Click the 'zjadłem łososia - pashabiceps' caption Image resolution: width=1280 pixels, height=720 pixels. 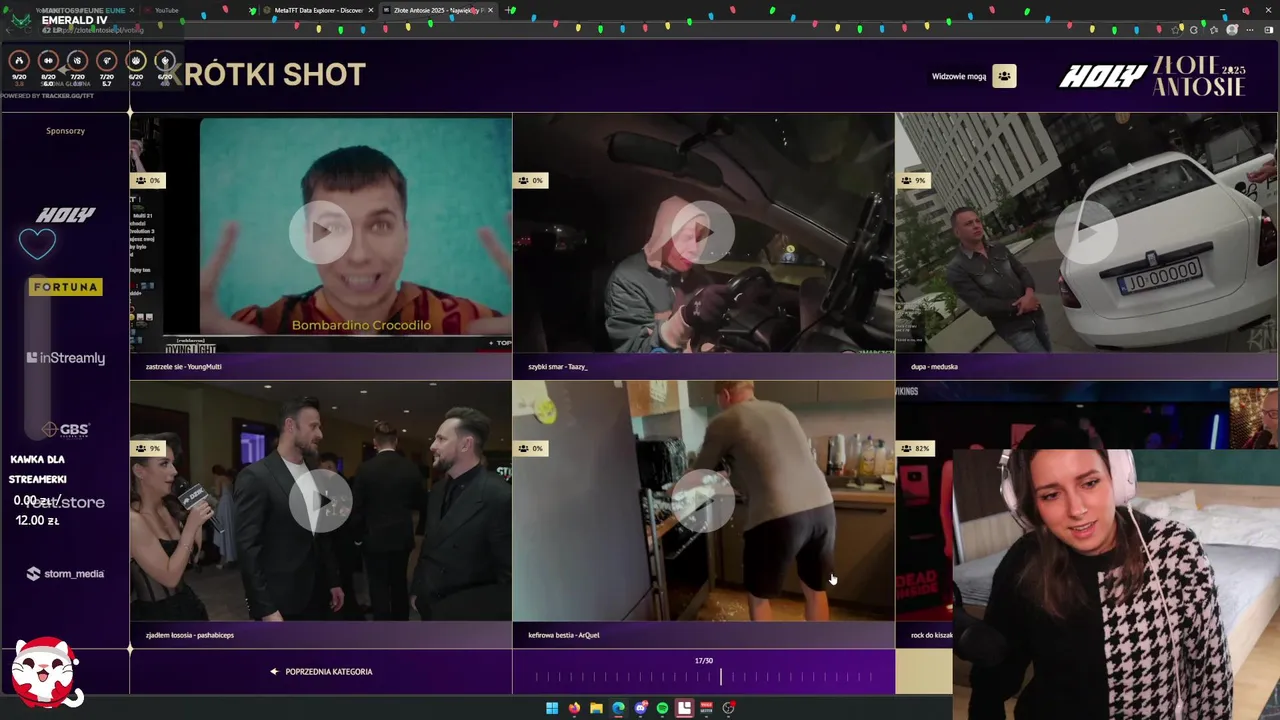pos(190,635)
